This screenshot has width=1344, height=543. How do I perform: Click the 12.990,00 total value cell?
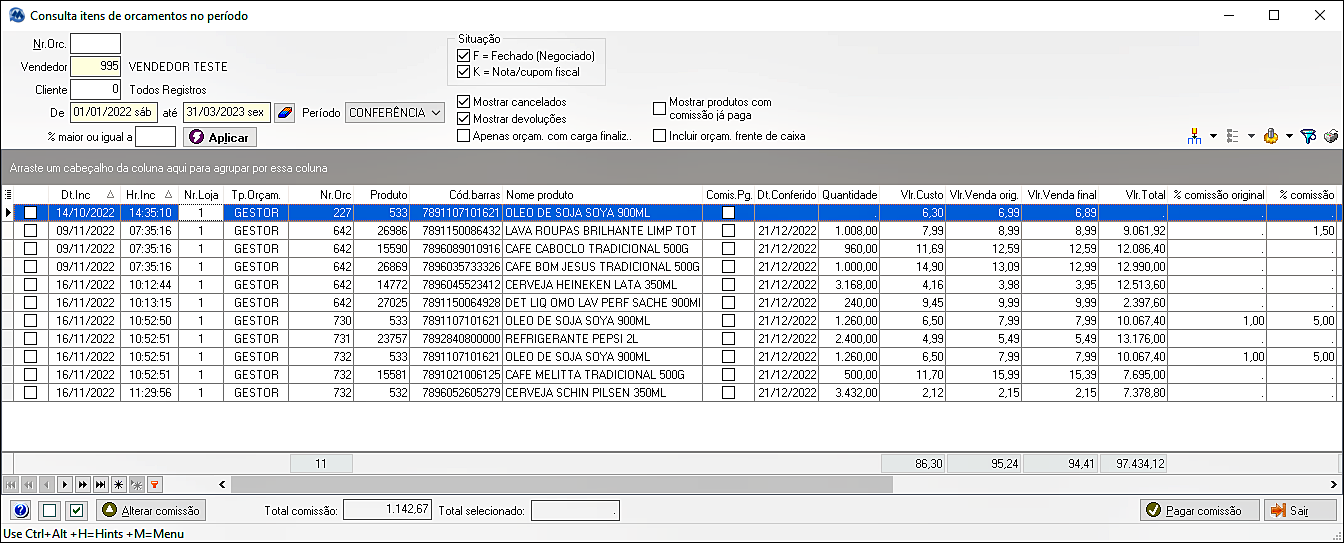pyautogui.click(x=1134, y=267)
